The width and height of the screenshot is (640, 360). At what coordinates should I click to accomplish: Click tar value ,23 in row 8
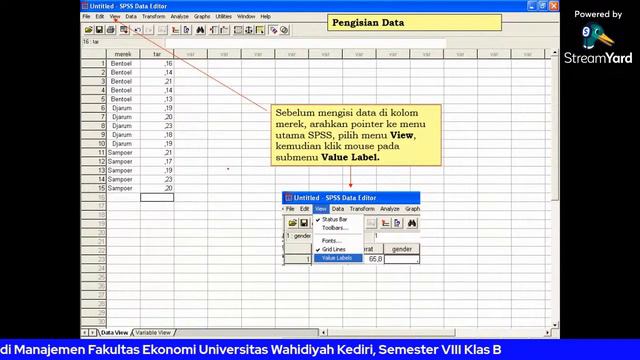[x=157, y=126]
